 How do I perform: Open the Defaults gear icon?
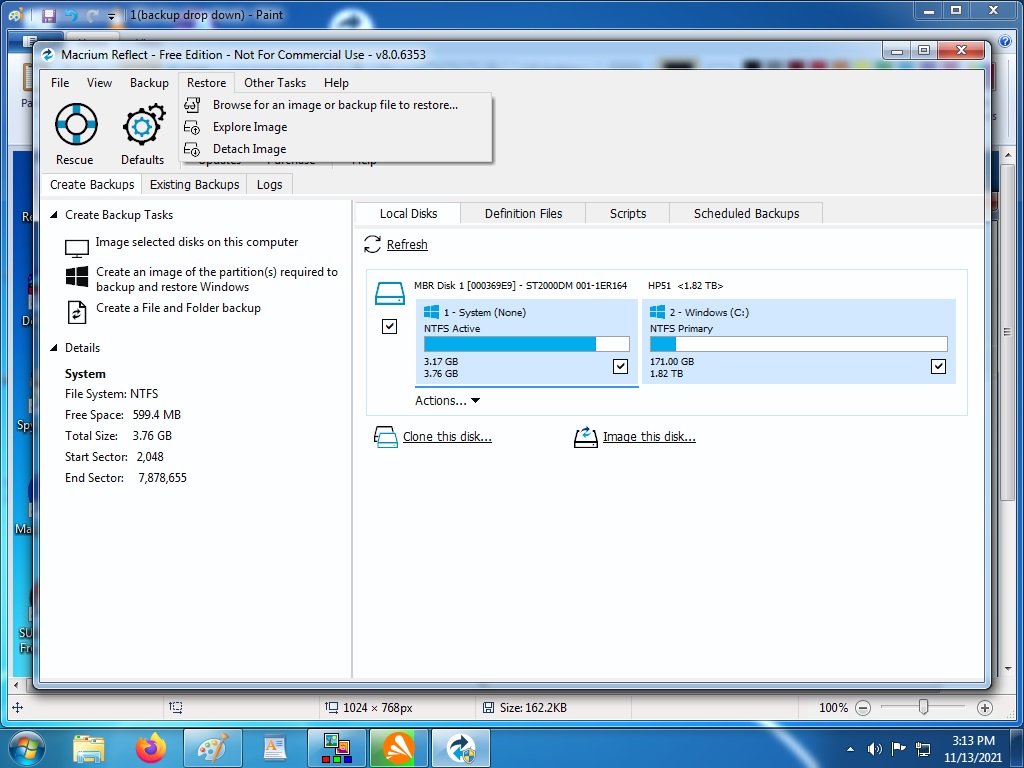[x=143, y=123]
